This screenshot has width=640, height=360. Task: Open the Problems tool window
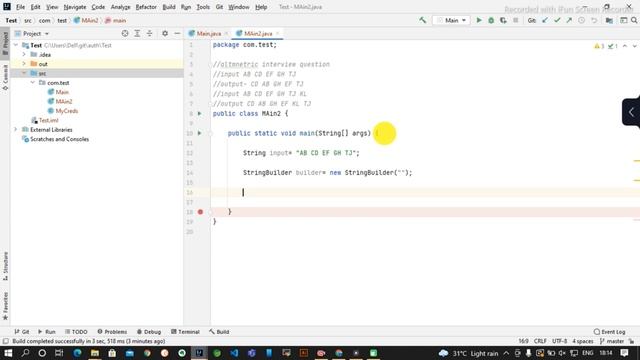click(x=112, y=332)
